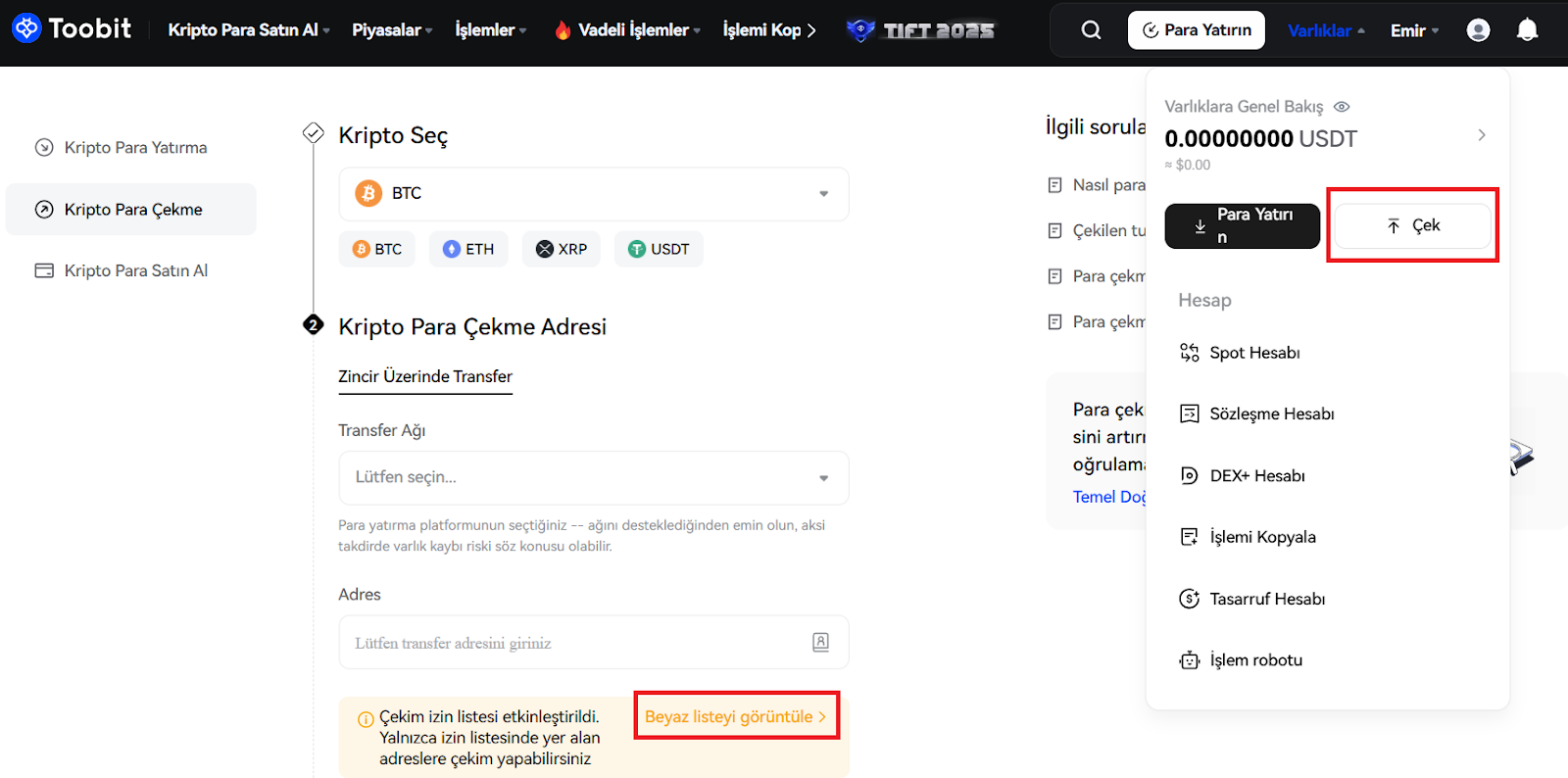Click the İşlem robotu icon

(x=1189, y=660)
